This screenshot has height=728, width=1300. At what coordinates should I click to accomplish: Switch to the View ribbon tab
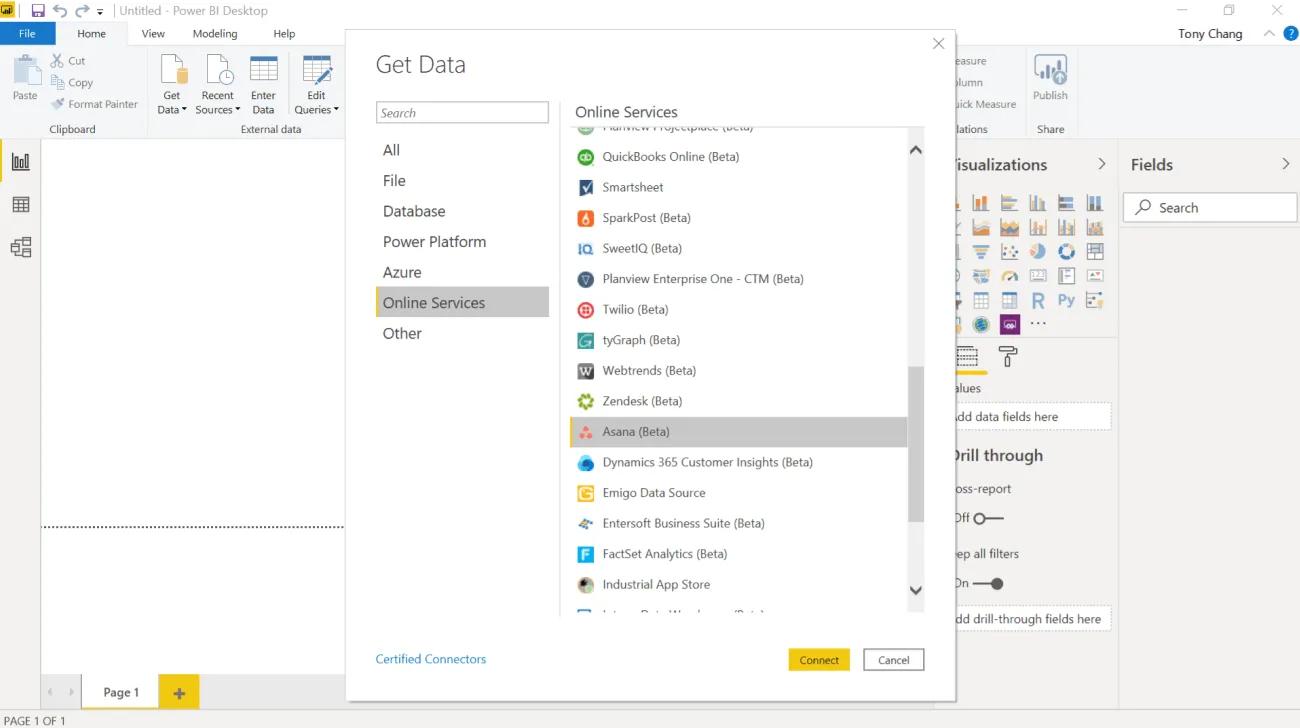152,33
